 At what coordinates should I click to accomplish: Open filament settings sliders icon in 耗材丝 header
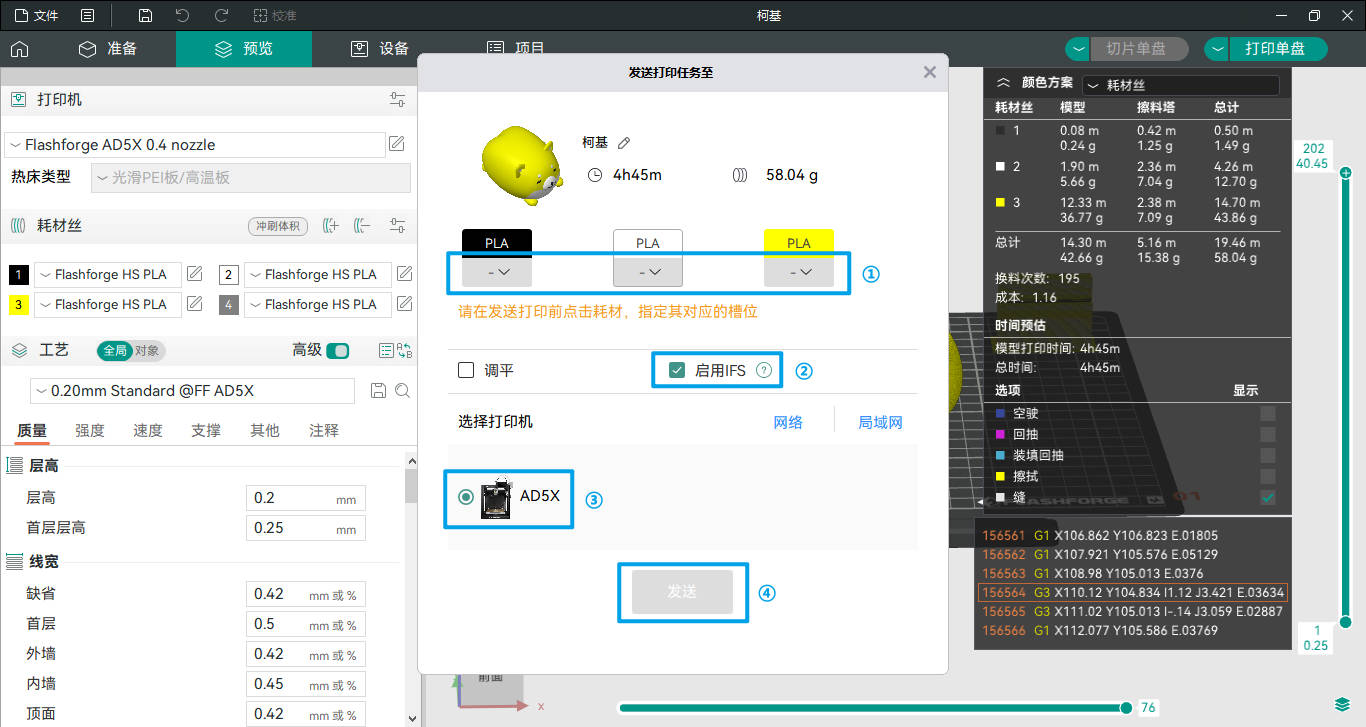[x=398, y=226]
